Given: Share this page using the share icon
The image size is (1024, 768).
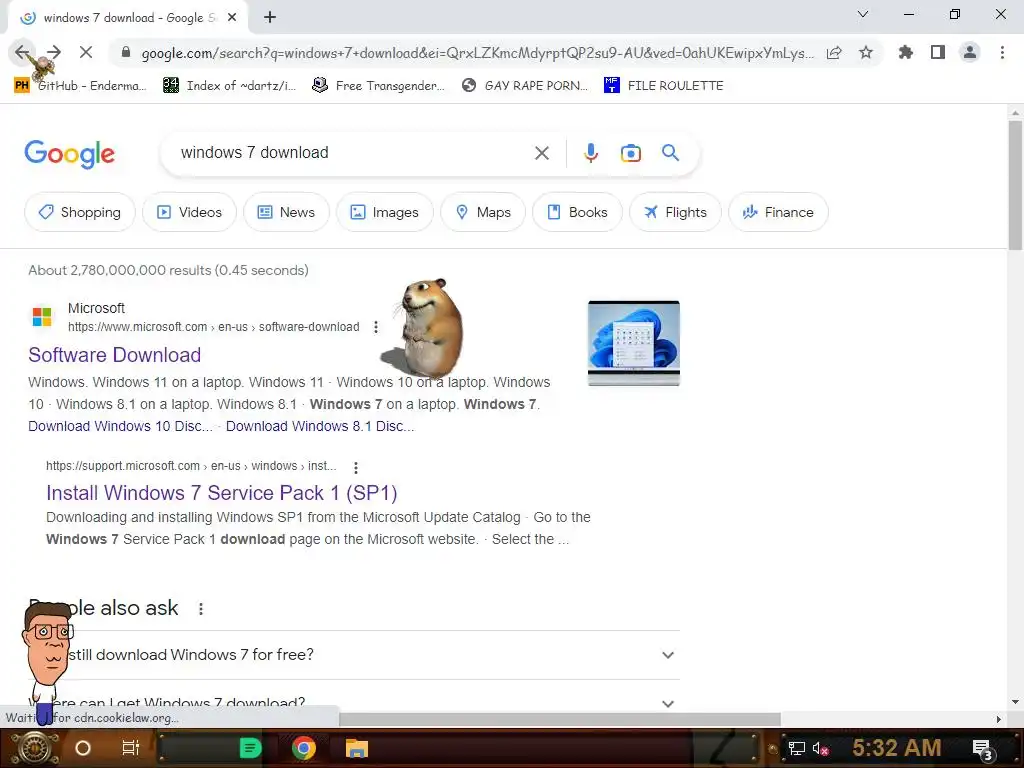Looking at the screenshot, I should pos(834,52).
